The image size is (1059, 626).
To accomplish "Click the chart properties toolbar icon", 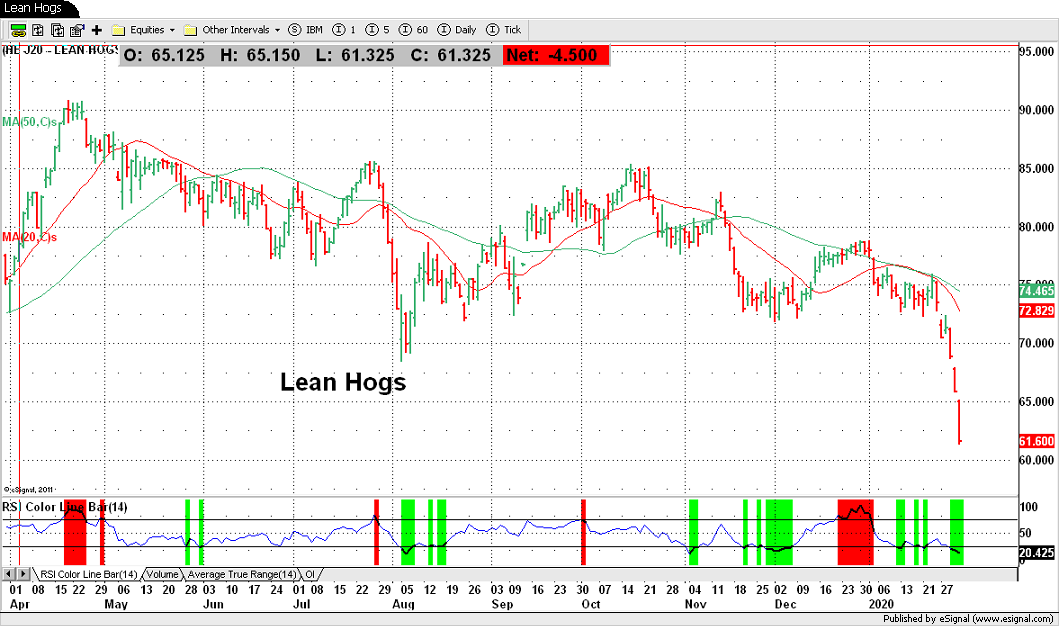I will click(77, 30).
